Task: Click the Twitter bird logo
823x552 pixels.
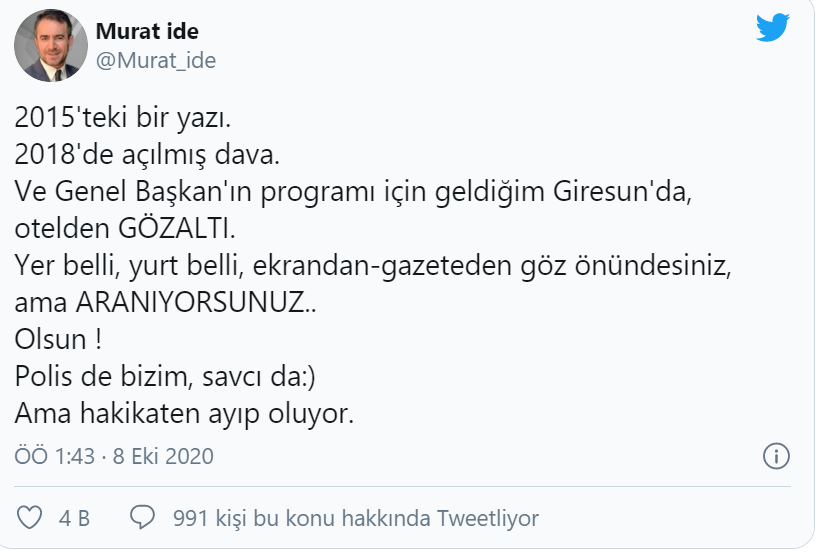Action: tap(773, 29)
